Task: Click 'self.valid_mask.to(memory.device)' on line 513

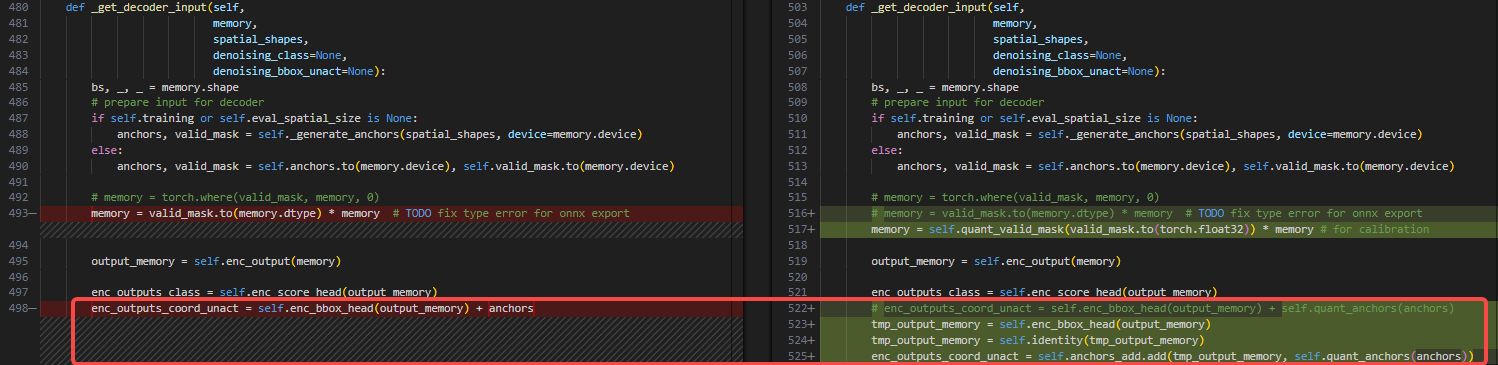Action: click(1350, 166)
